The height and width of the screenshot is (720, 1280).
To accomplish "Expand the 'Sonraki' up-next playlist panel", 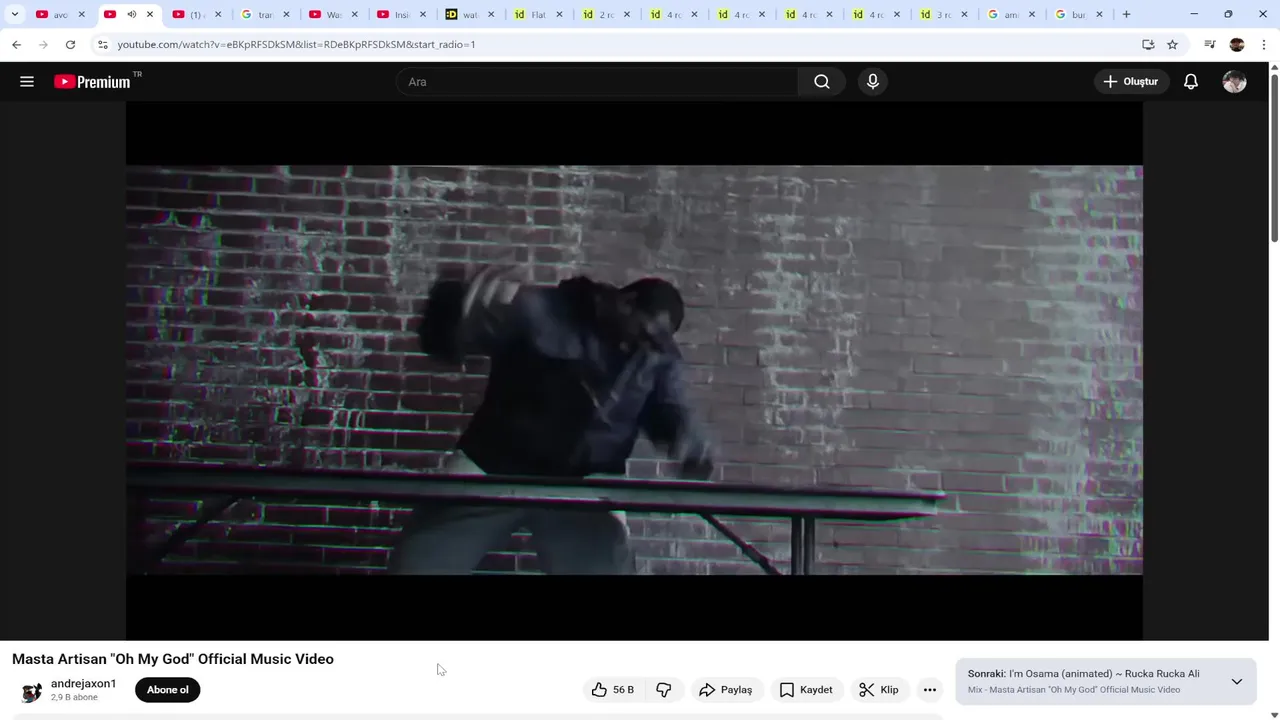I will [x=1237, y=681].
